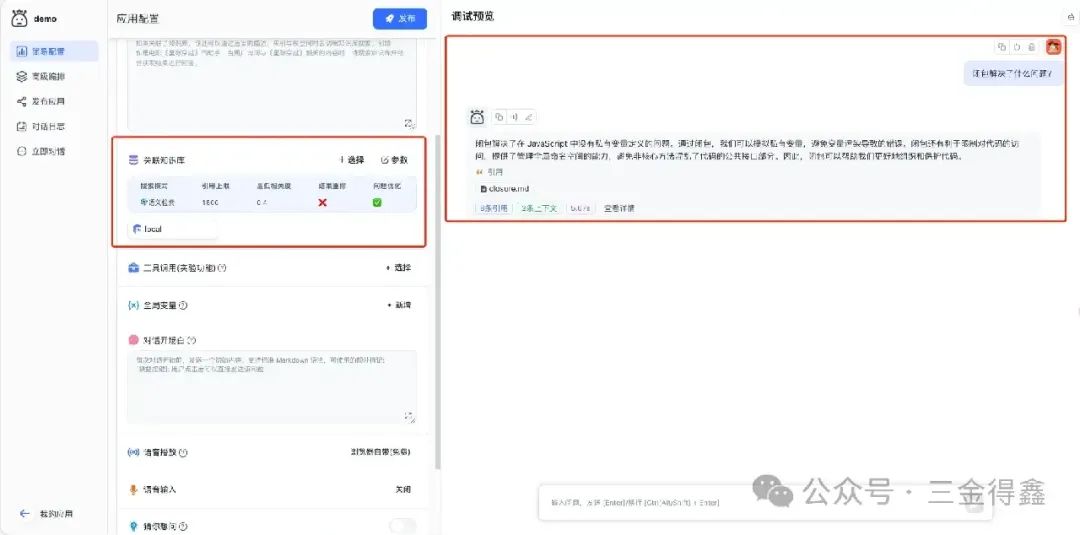This screenshot has width=1080, height=535.
Task: Click into the top prompt text area
Action: pos(271,84)
